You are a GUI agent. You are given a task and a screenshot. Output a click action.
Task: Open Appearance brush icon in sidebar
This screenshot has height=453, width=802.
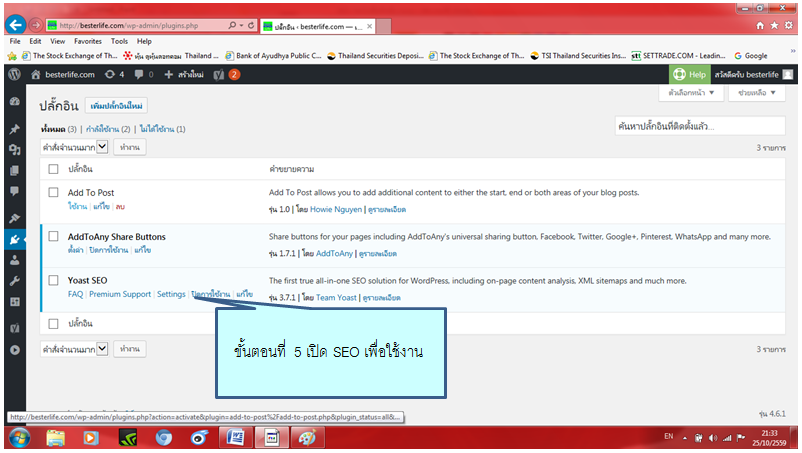coord(15,218)
